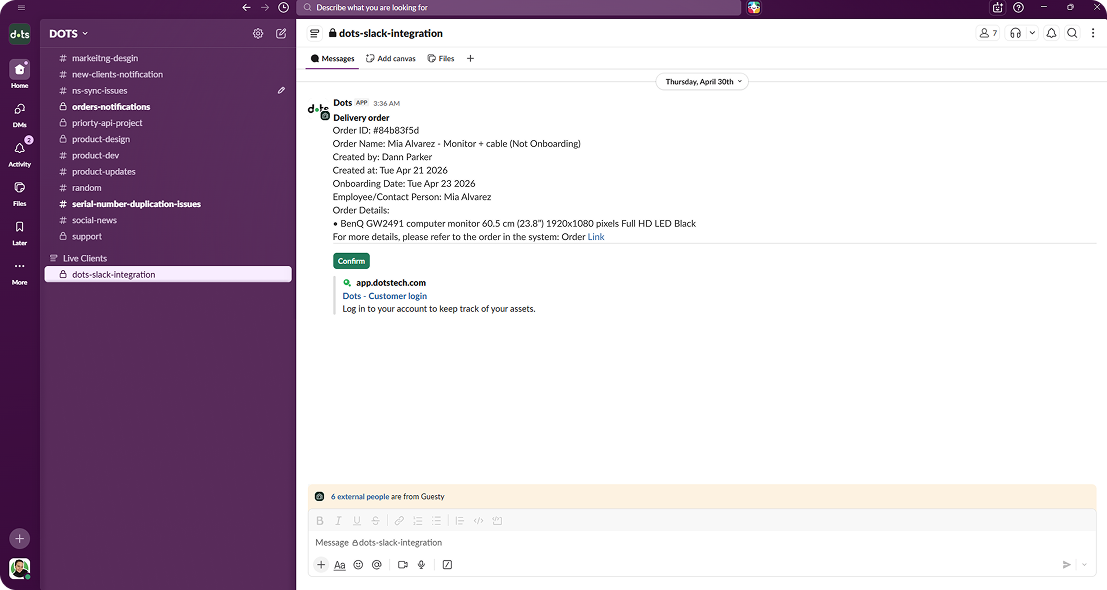View the 7 channel members
The width and height of the screenshot is (1107, 590).
pyautogui.click(x=988, y=33)
